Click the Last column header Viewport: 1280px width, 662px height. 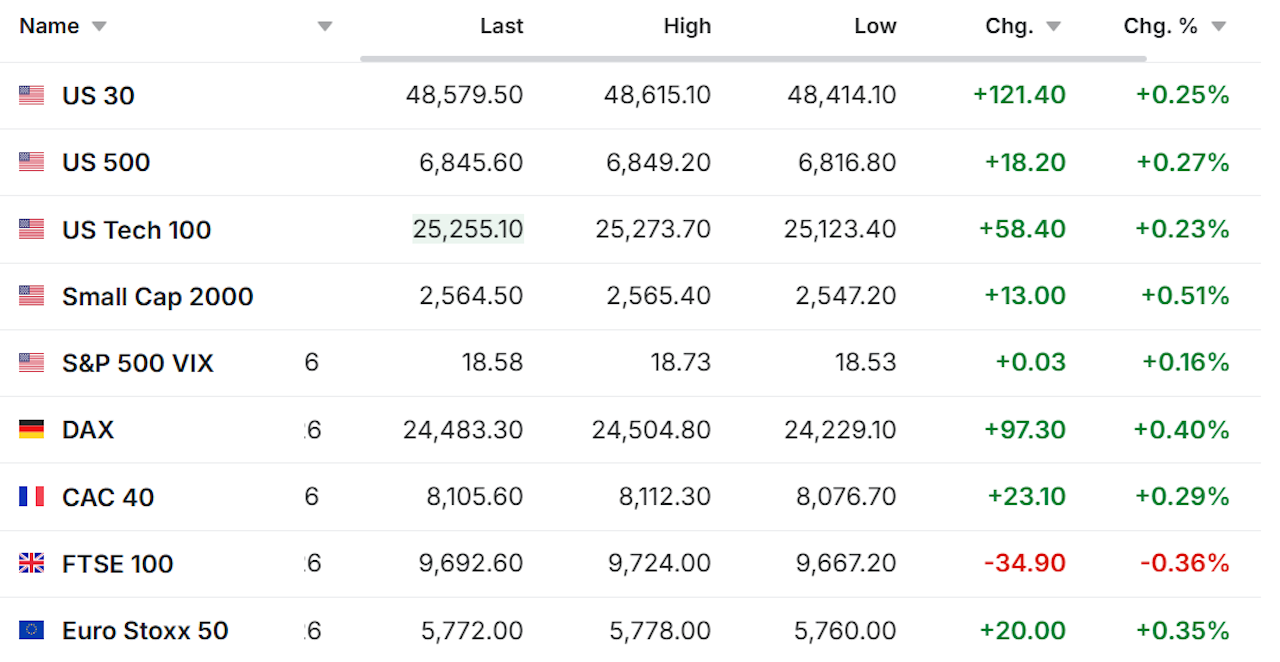501,27
